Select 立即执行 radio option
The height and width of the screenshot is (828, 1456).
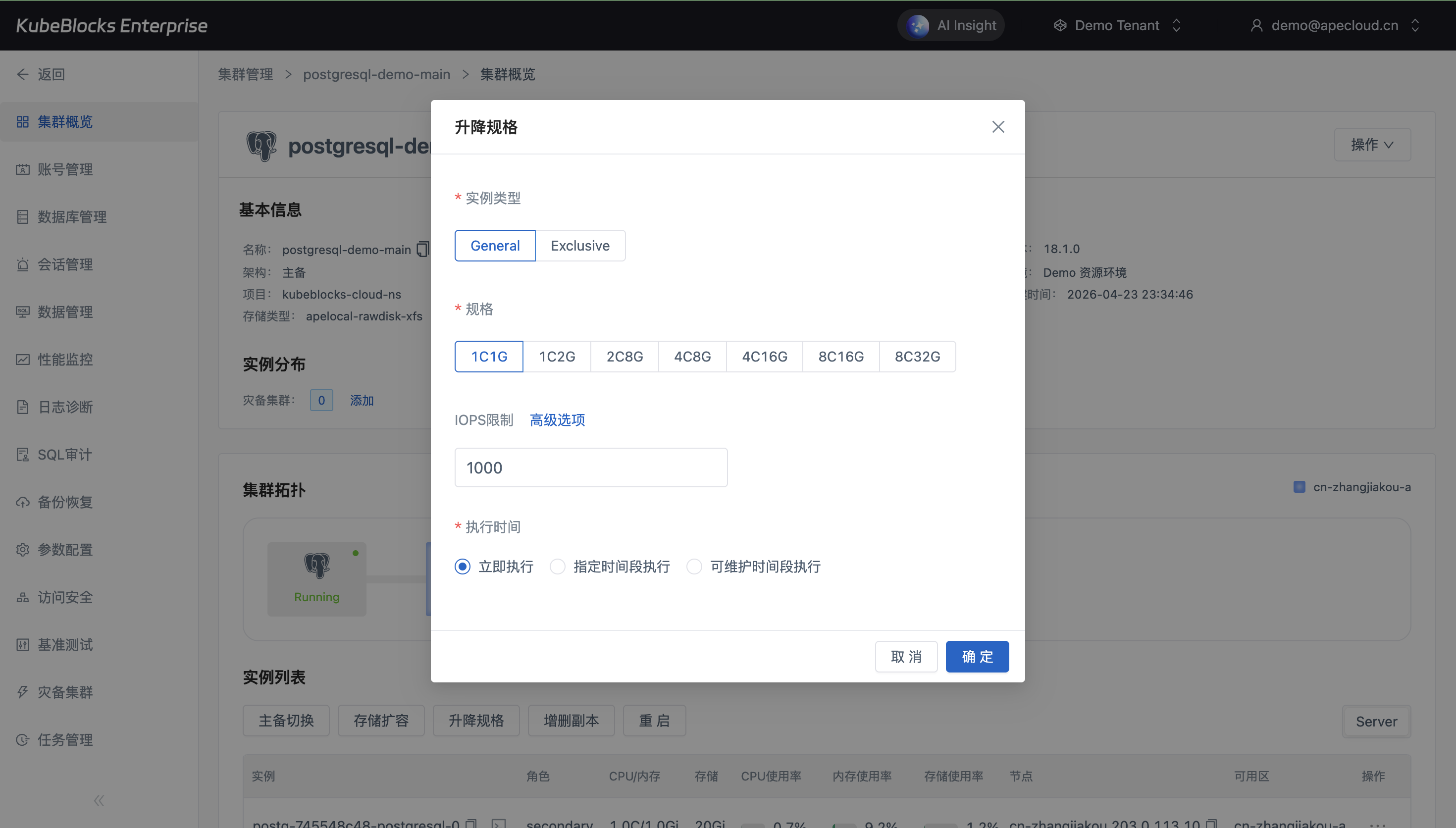tap(463, 567)
